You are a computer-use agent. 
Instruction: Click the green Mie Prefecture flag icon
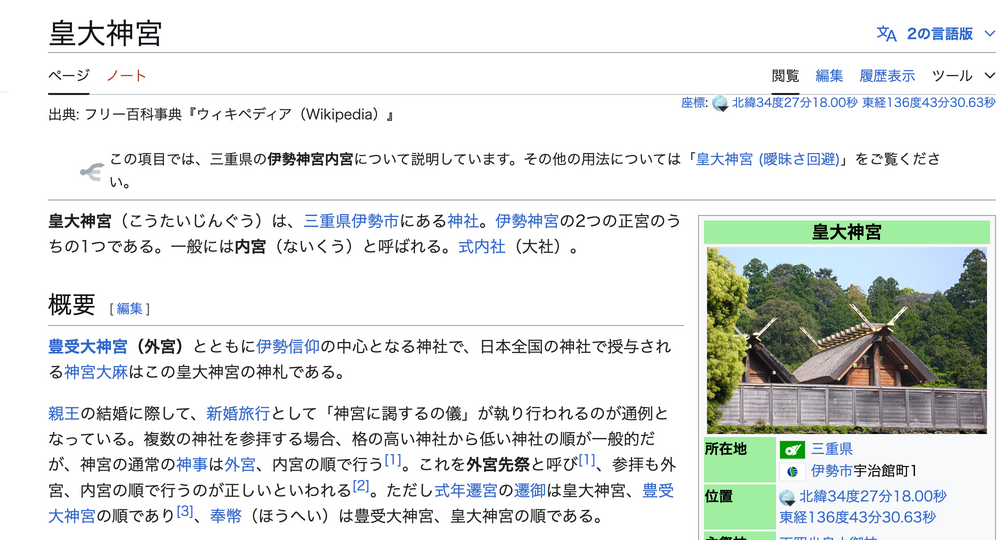(x=792, y=450)
